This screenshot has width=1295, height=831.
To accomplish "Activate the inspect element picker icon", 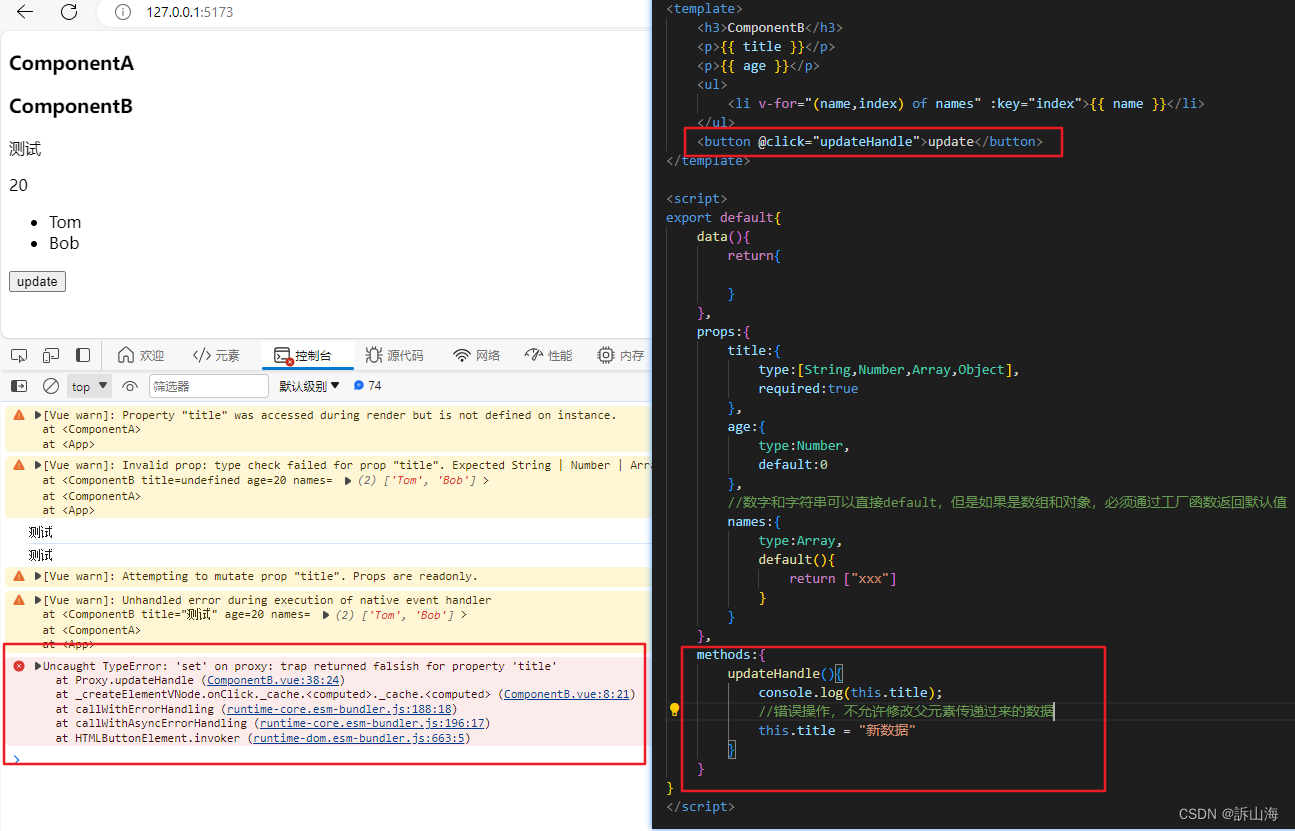I will point(18,355).
